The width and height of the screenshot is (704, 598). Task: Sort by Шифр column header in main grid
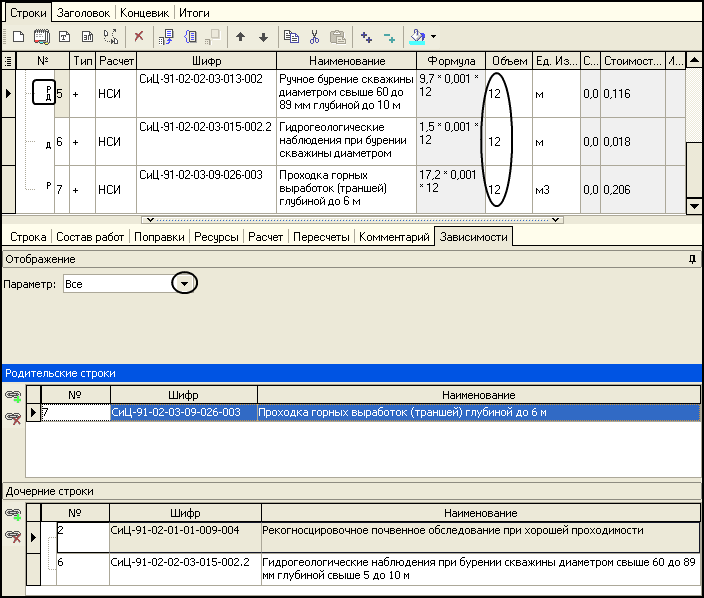[207, 61]
